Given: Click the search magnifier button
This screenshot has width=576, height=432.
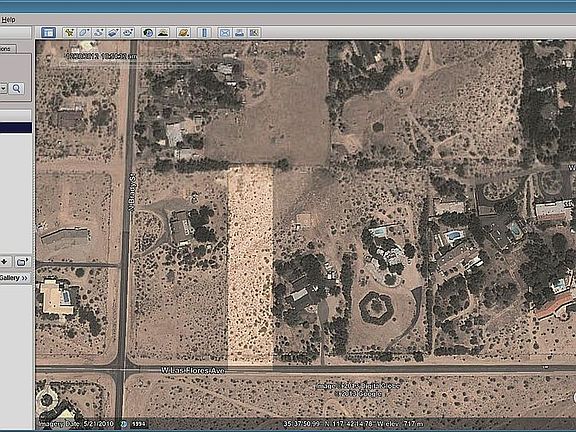Looking at the screenshot, I should coord(17,89).
